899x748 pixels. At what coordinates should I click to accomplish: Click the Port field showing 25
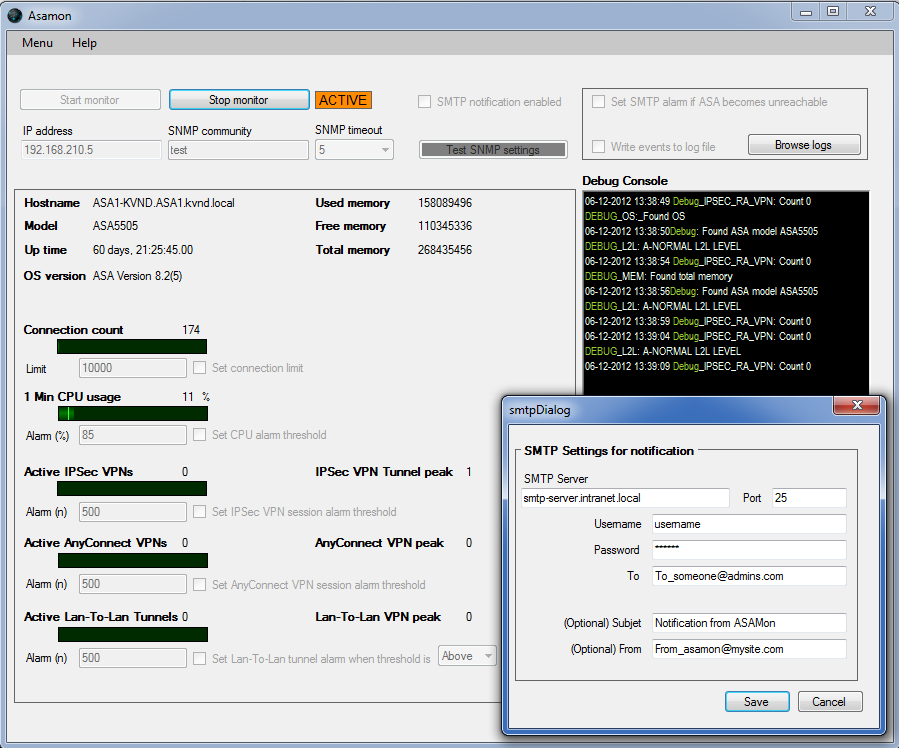[x=809, y=498]
